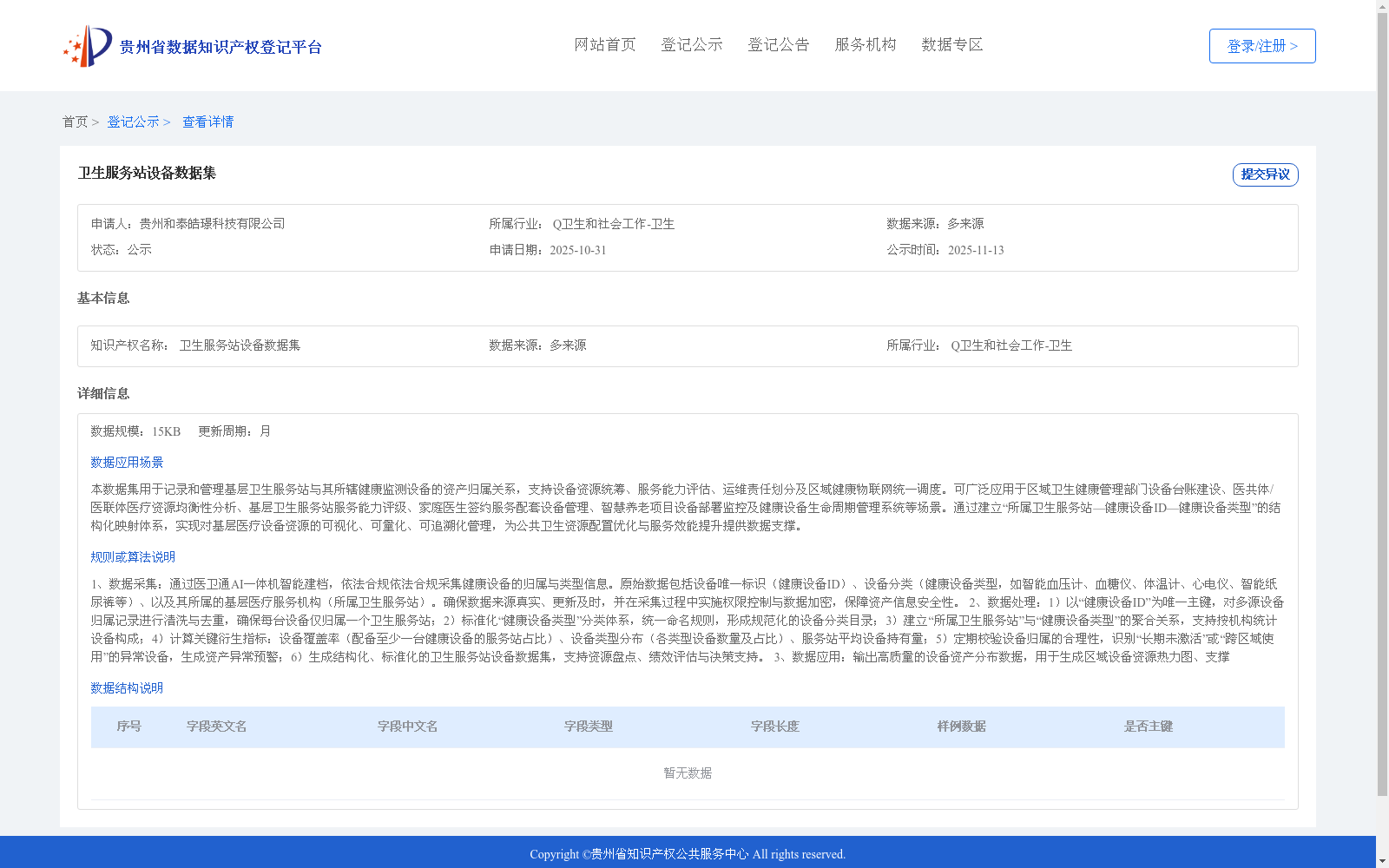Screen dimensions: 1389x868
Task: Open the 网站首页 nav item
Action: coord(605,45)
